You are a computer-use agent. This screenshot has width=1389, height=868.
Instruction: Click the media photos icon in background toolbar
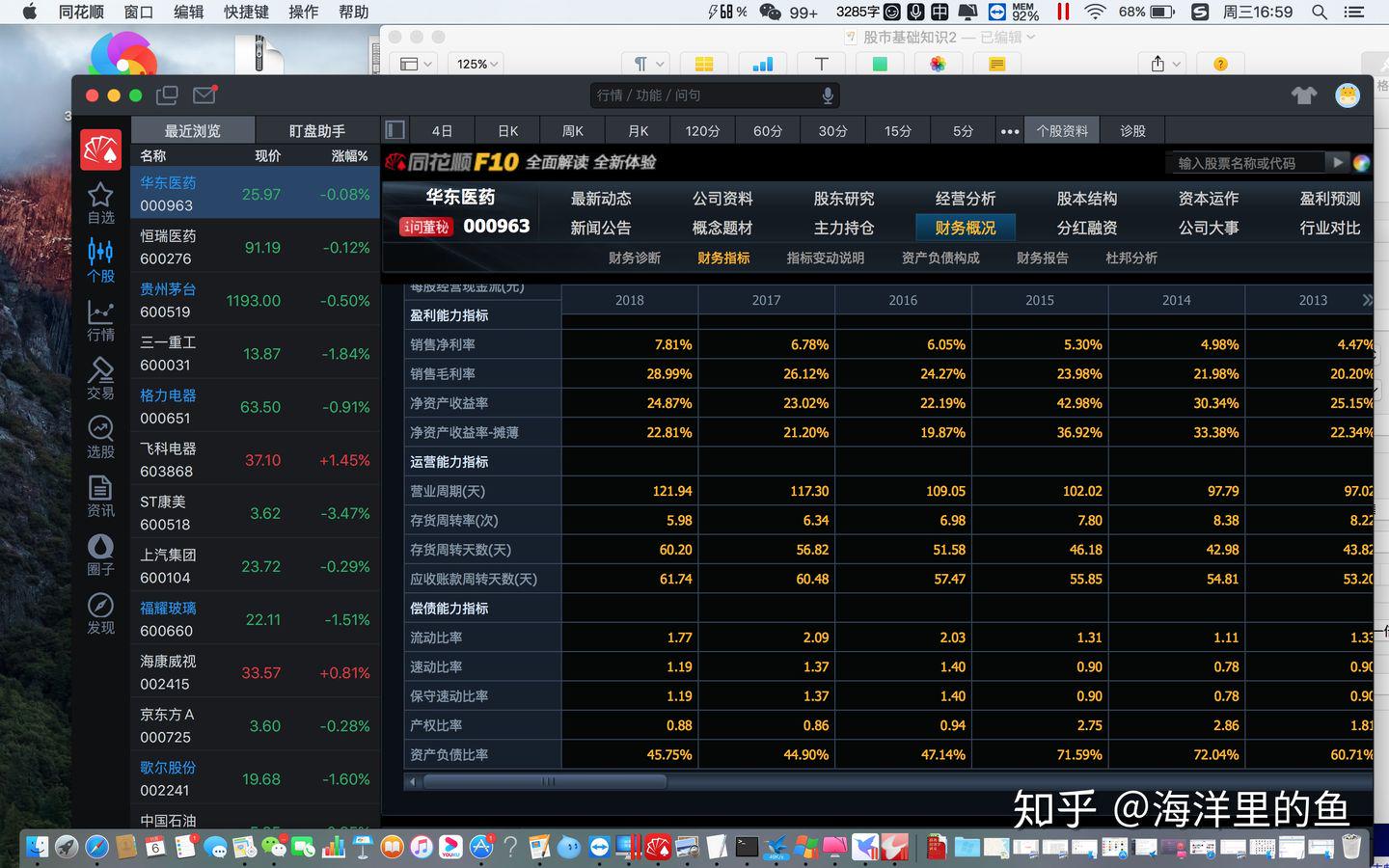[938, 64]
